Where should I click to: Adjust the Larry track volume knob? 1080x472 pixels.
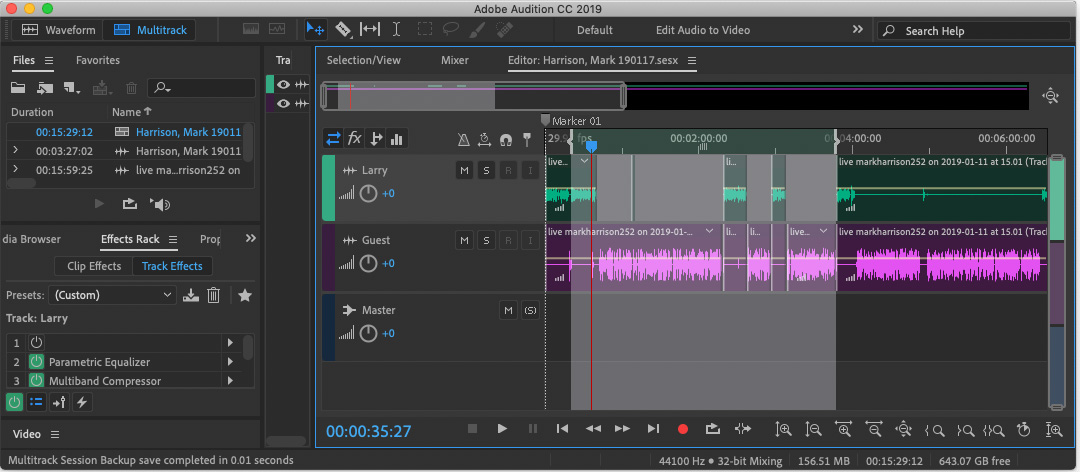point(368,194)
